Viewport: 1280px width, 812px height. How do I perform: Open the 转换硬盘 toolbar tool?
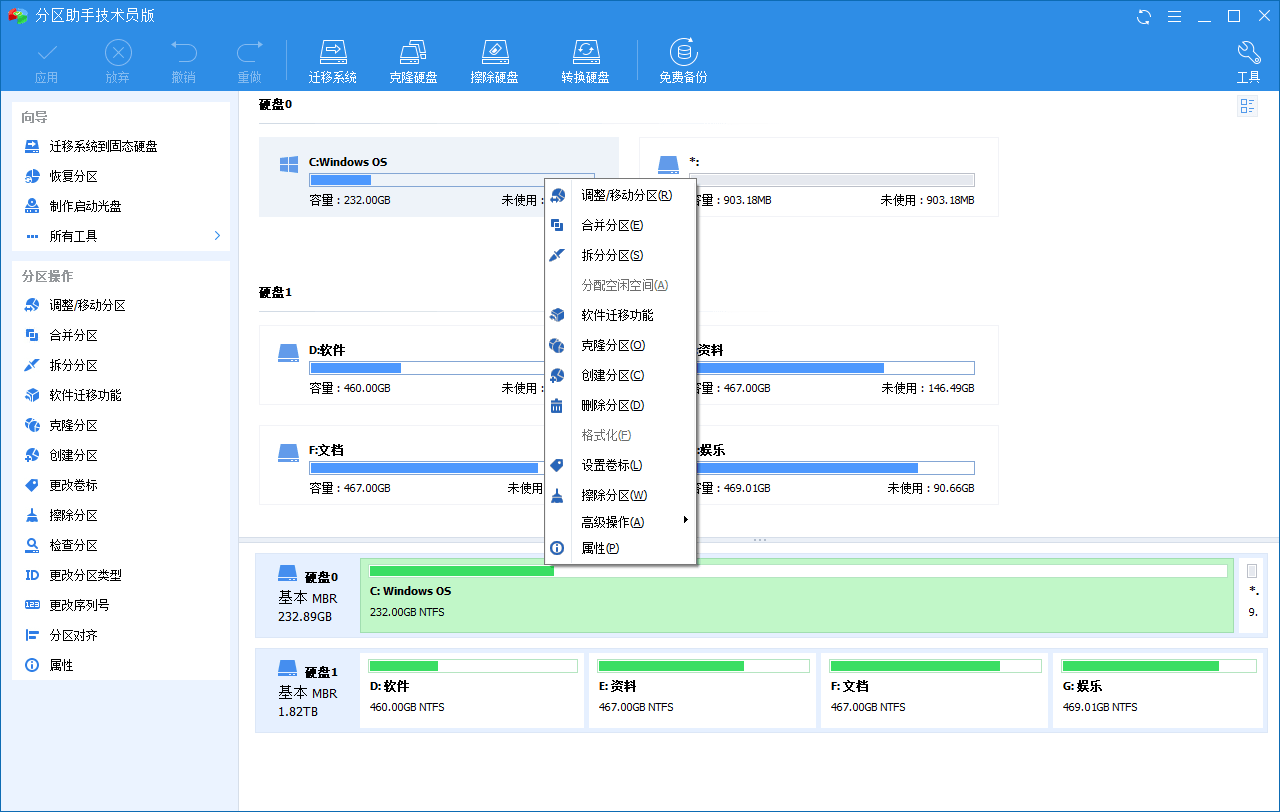585,61
